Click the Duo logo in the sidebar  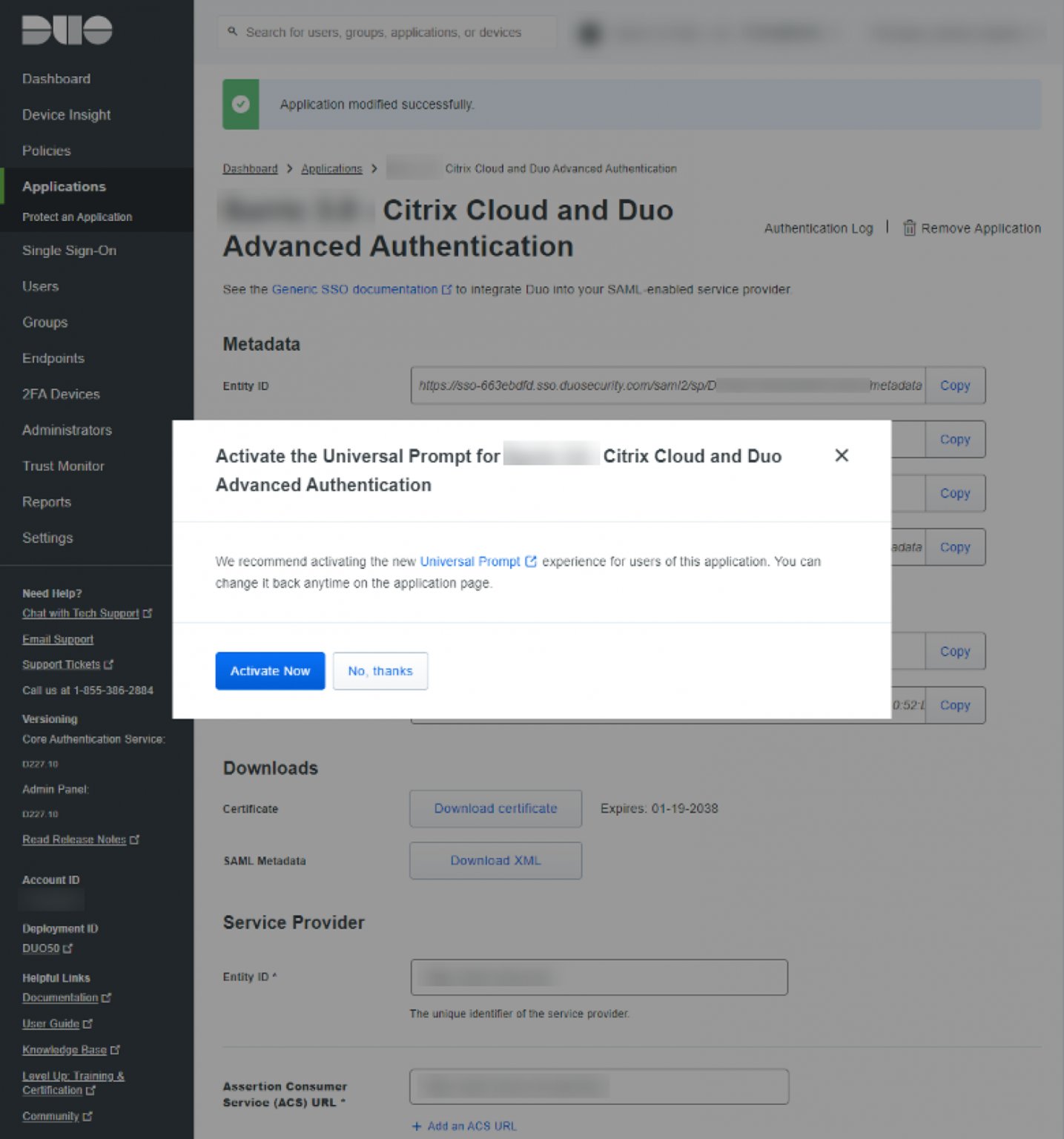[65, 30]
